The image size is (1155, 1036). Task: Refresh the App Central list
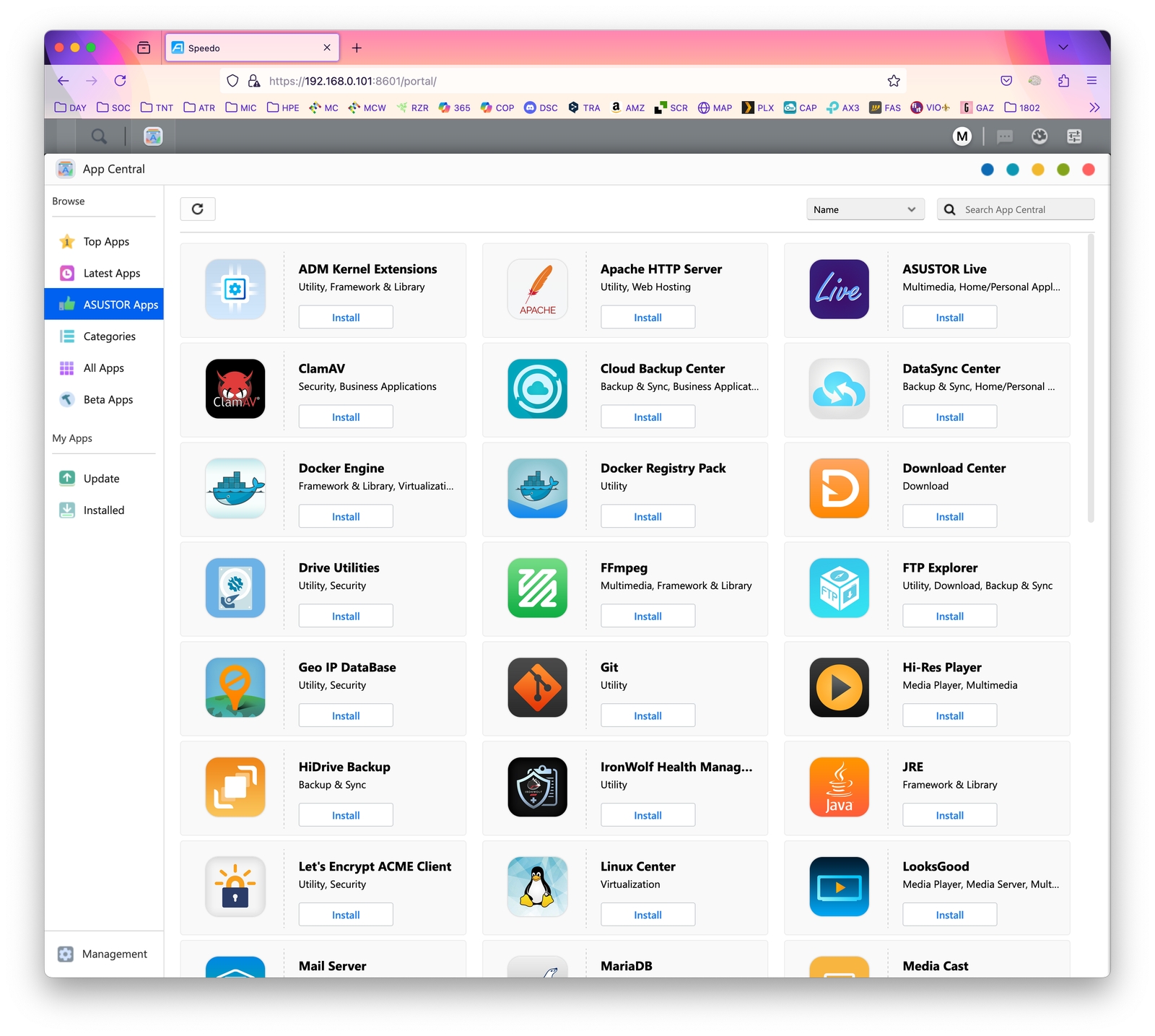pyautogui.click(x=198, y=209)
